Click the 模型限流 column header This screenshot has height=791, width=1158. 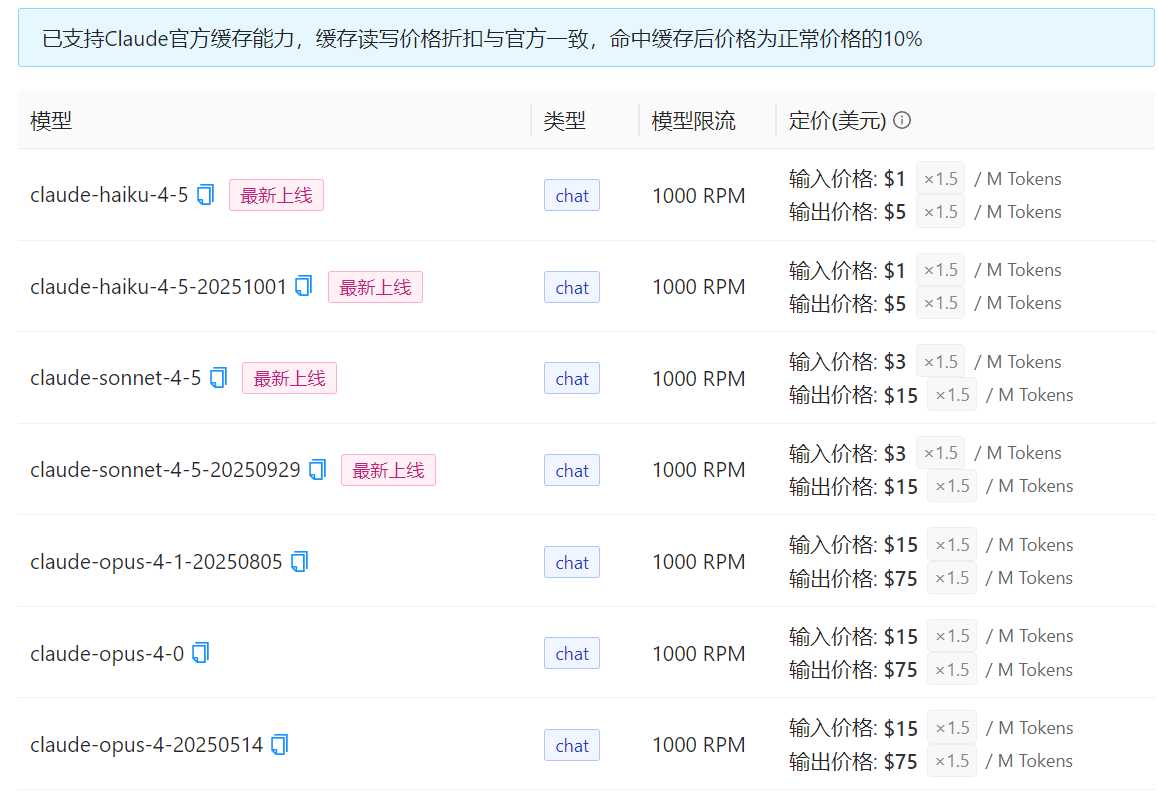click(x=693, y=121)
